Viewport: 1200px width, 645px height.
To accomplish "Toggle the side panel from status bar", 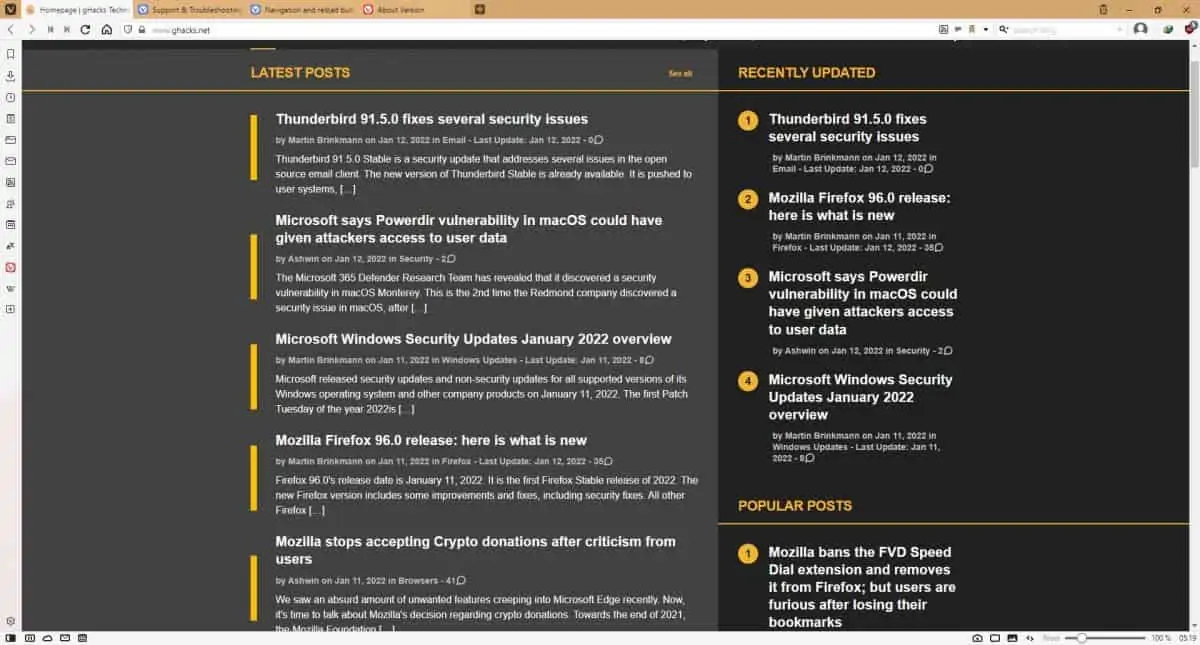I will [x=10, y=637].
